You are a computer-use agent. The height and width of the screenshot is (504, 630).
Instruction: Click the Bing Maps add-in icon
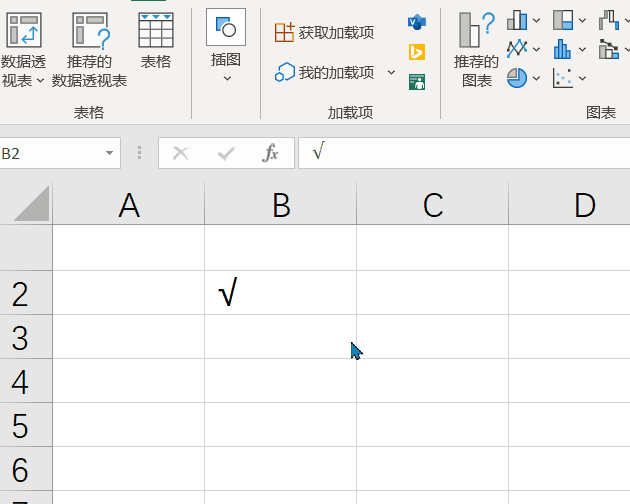[417, 52]
